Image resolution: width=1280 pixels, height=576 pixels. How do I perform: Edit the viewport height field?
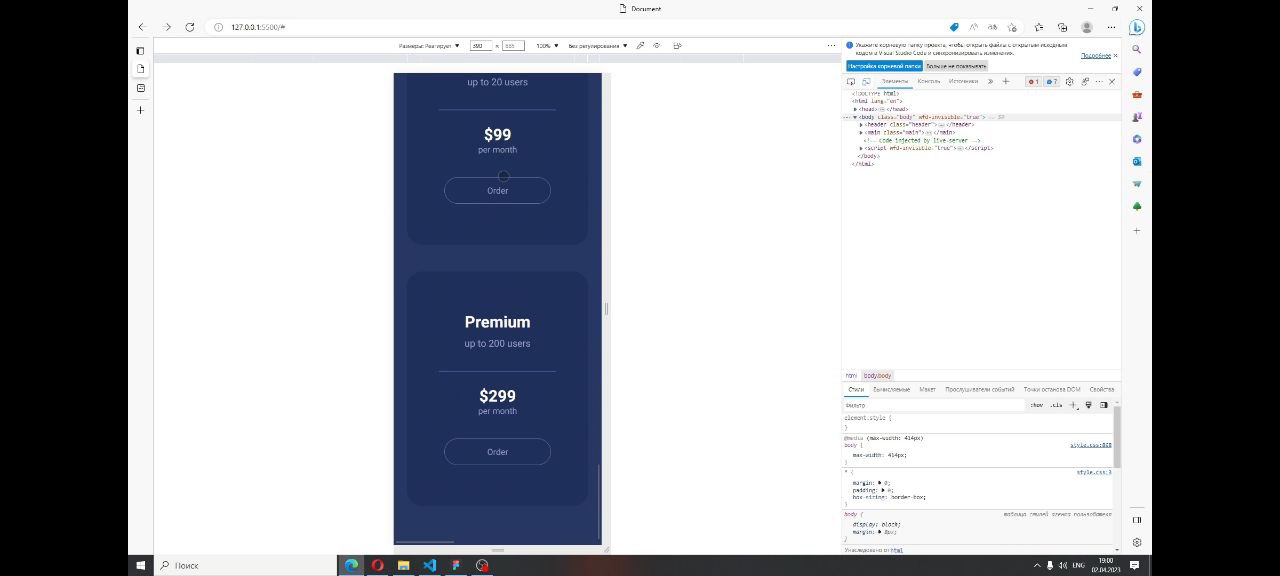tap(513, 46)
